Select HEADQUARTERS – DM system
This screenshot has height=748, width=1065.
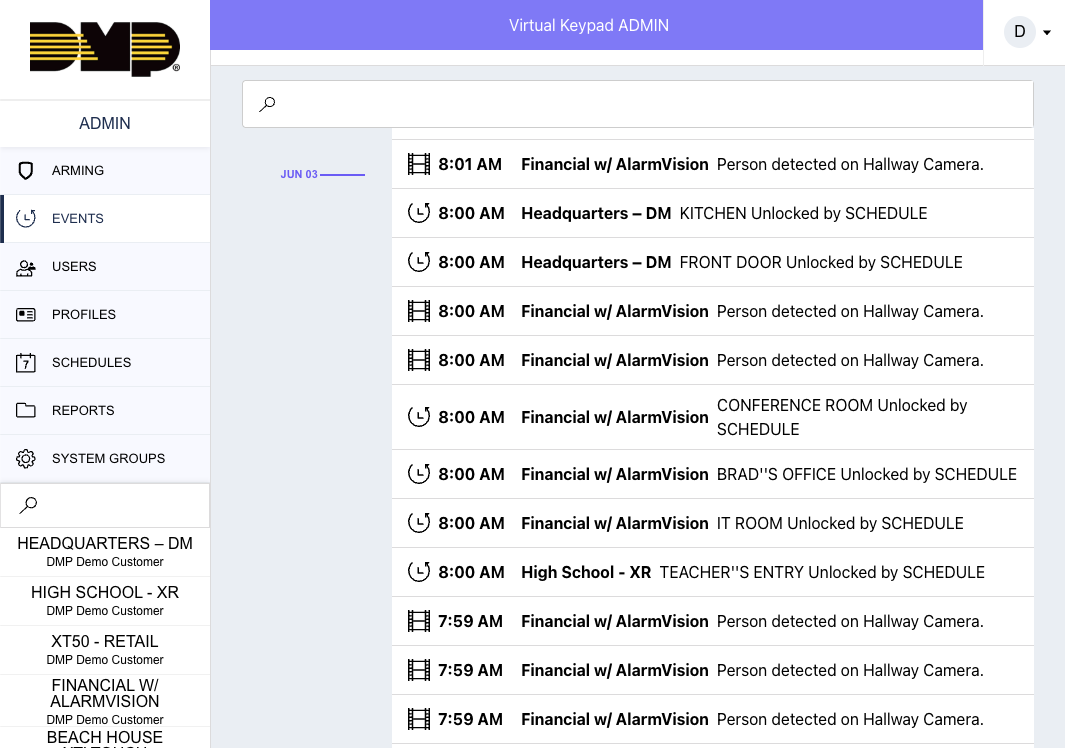pos(105,552)
